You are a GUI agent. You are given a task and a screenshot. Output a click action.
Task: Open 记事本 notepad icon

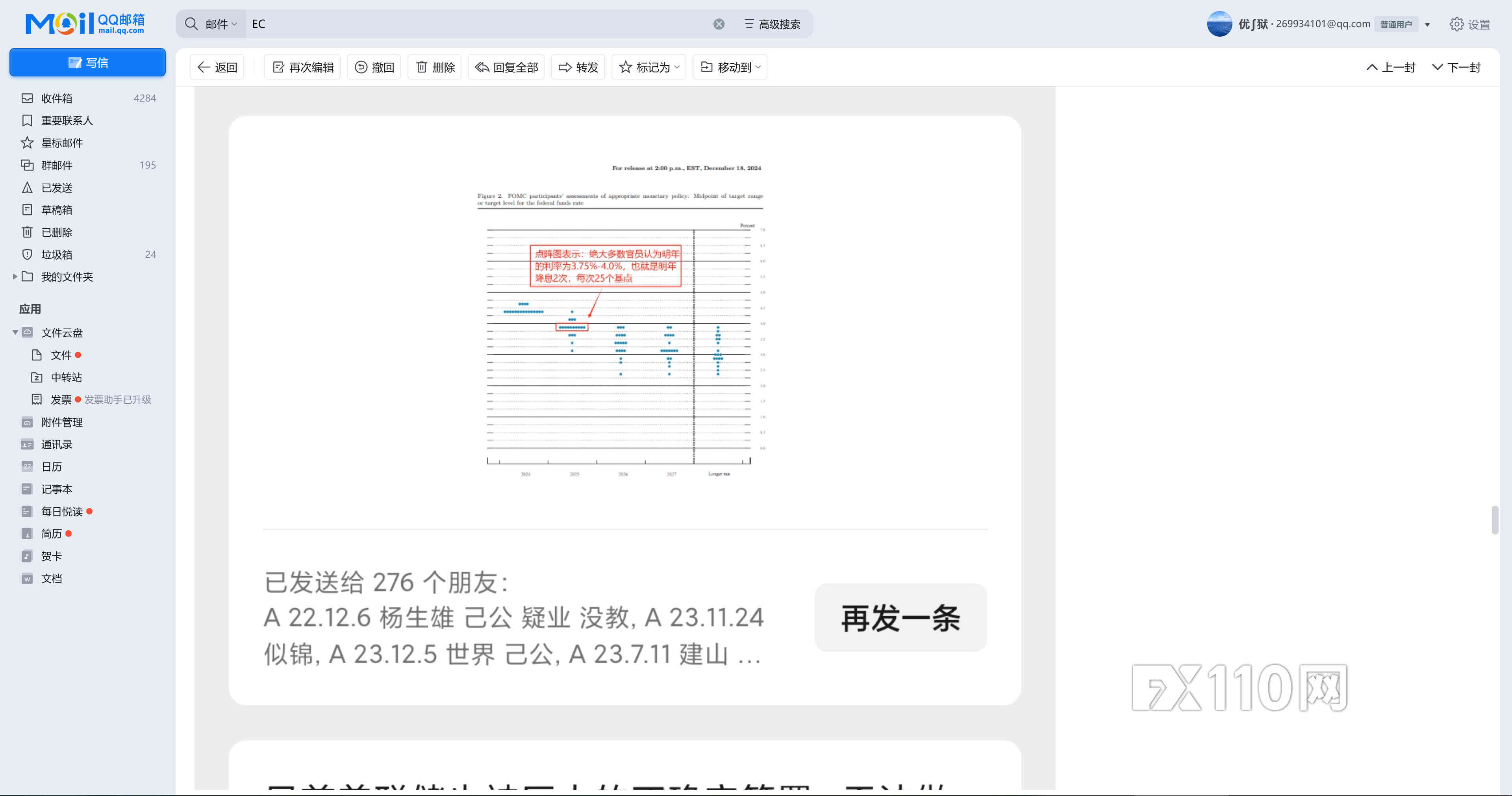point(27,489)
